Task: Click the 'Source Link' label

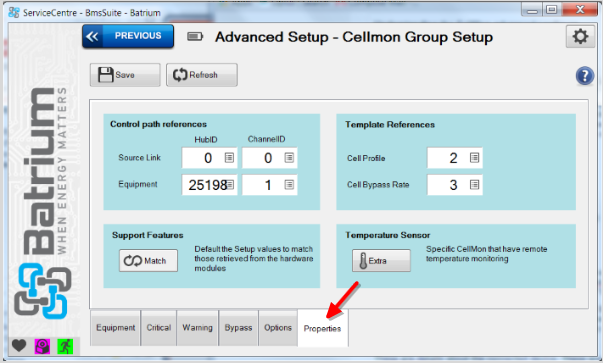Action: tap(140, 158)
